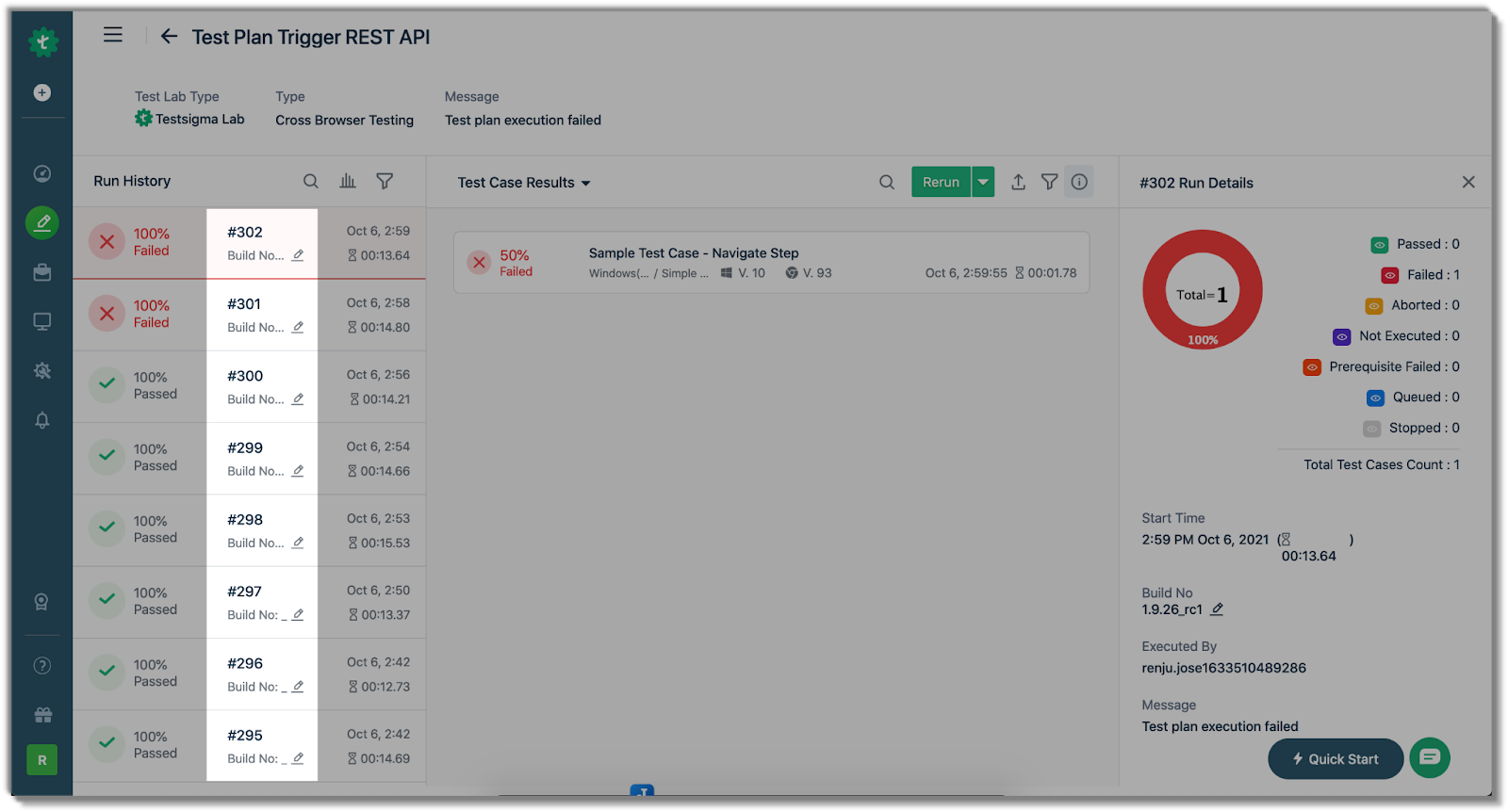Screen dimensions: 1508x812
Task: Open the monitor icon in sidebar
Action: 42,321
